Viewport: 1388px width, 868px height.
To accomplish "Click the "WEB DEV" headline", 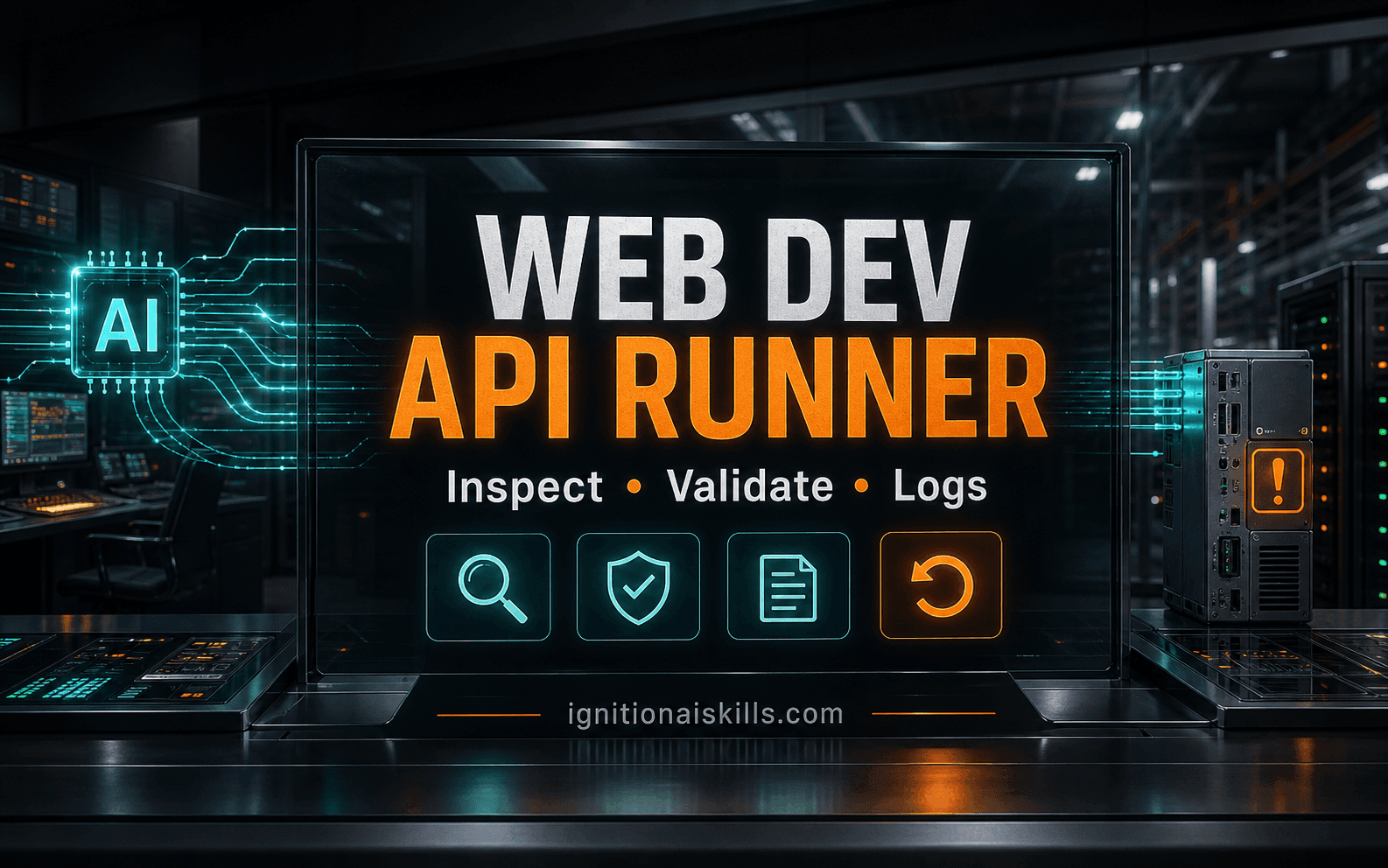I will 723,268.
